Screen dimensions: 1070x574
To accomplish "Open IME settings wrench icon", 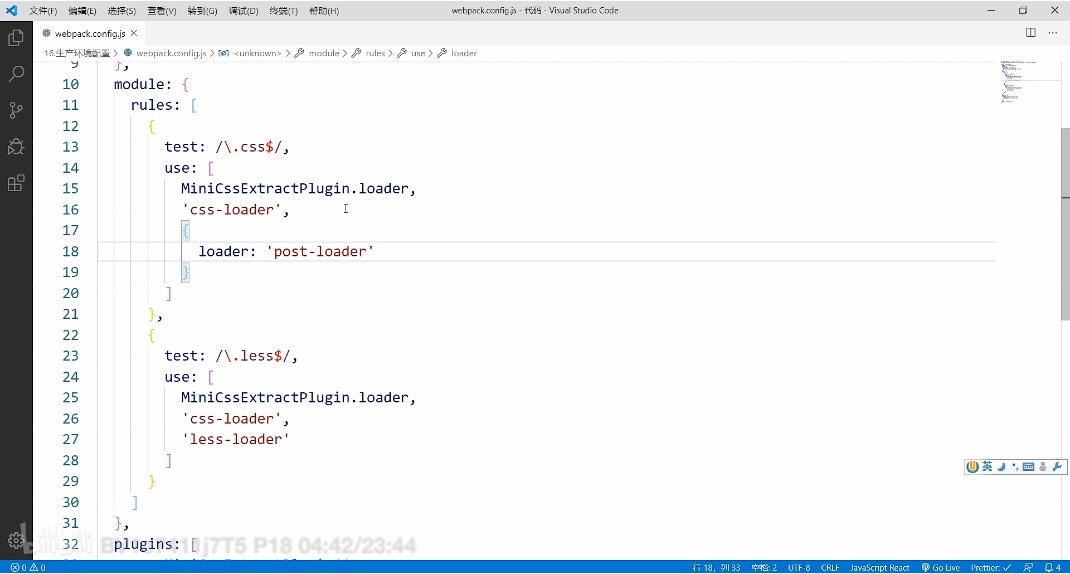I will tap(1057, 467).
